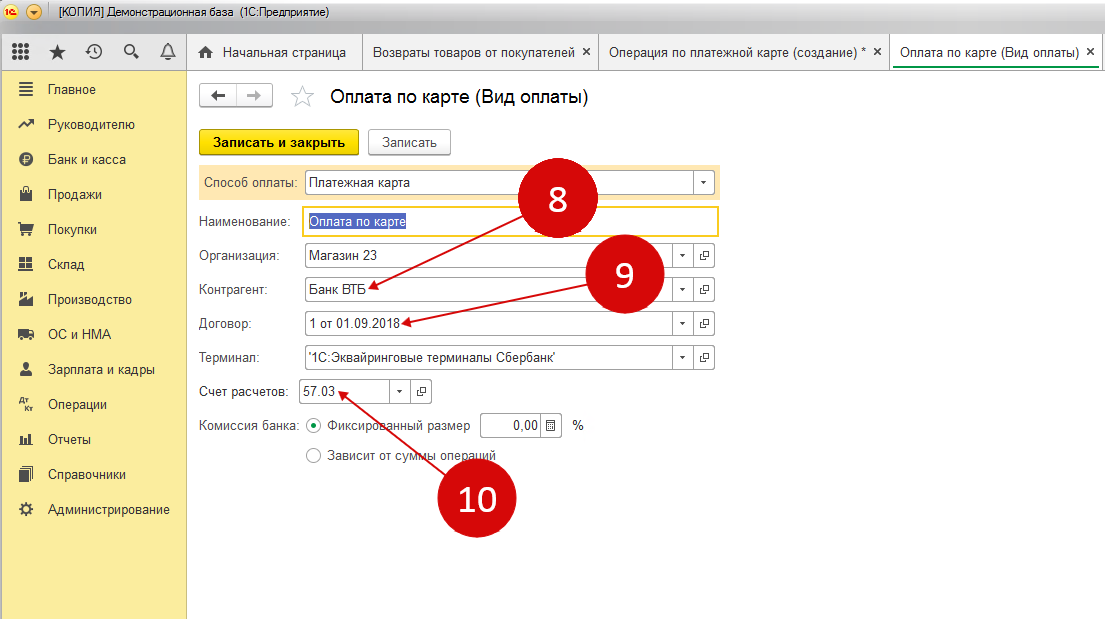Open the Счет расчетов link icon
Screen dimensions: 1105x619
click(421, 391)
